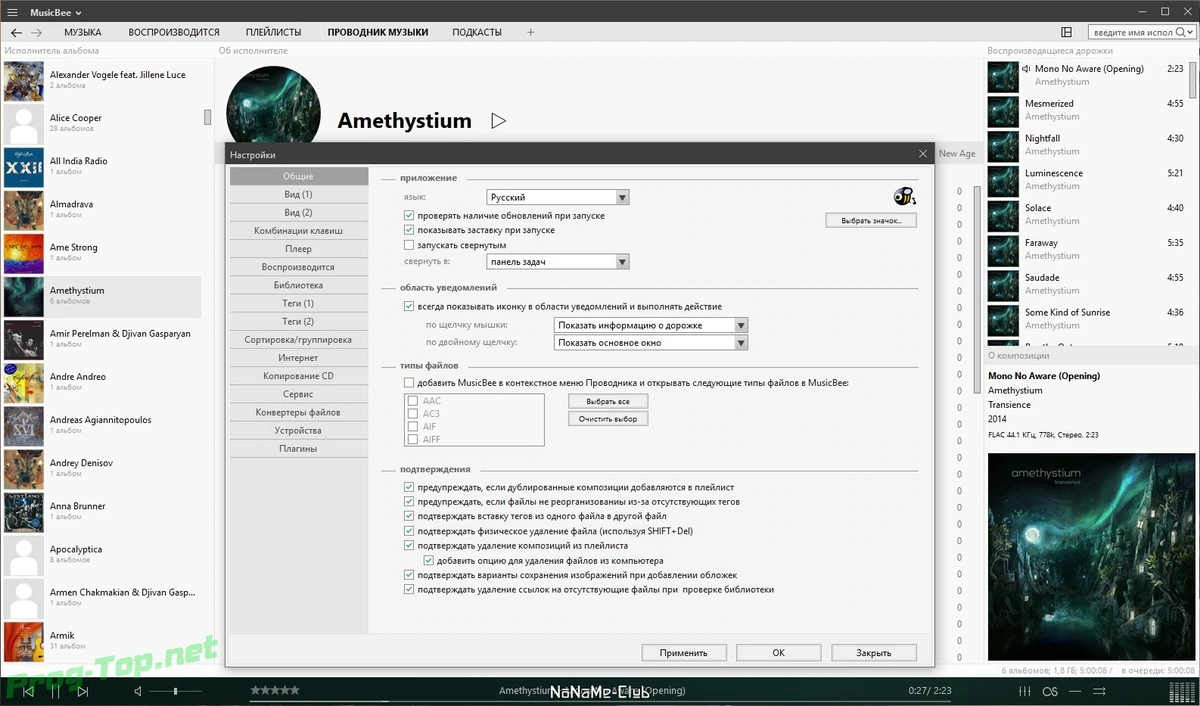Viewport: 1200px width, 706px height.
Task: Open the Комбинации клавиш settings section
Action: point(298,231)
